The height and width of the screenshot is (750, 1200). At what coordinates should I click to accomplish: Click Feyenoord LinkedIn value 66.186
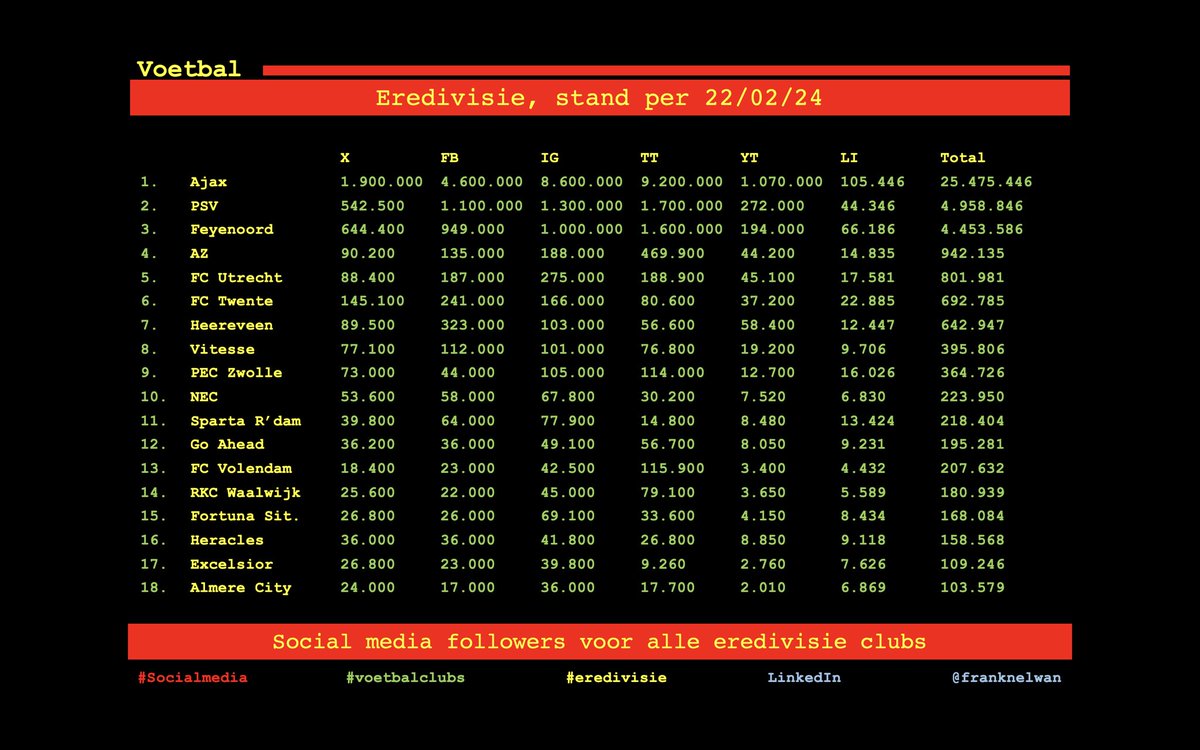(x=867, y=229)
